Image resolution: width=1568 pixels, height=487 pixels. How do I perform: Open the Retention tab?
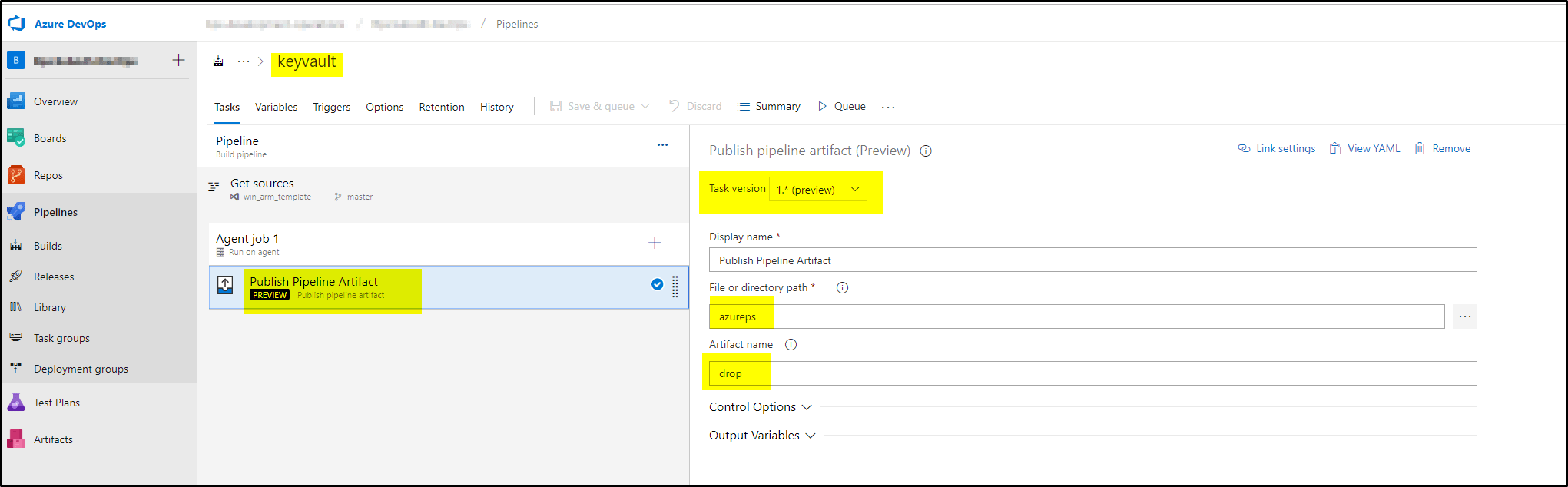(442, 107)
